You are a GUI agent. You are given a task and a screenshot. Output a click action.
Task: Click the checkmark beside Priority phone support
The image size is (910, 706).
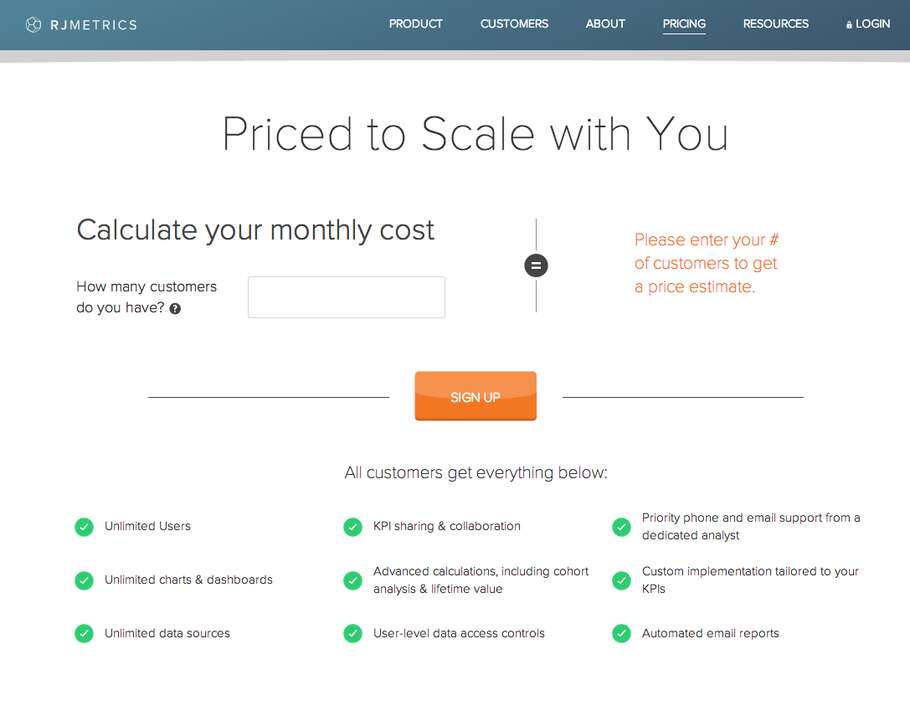click(x=621, y=526)
